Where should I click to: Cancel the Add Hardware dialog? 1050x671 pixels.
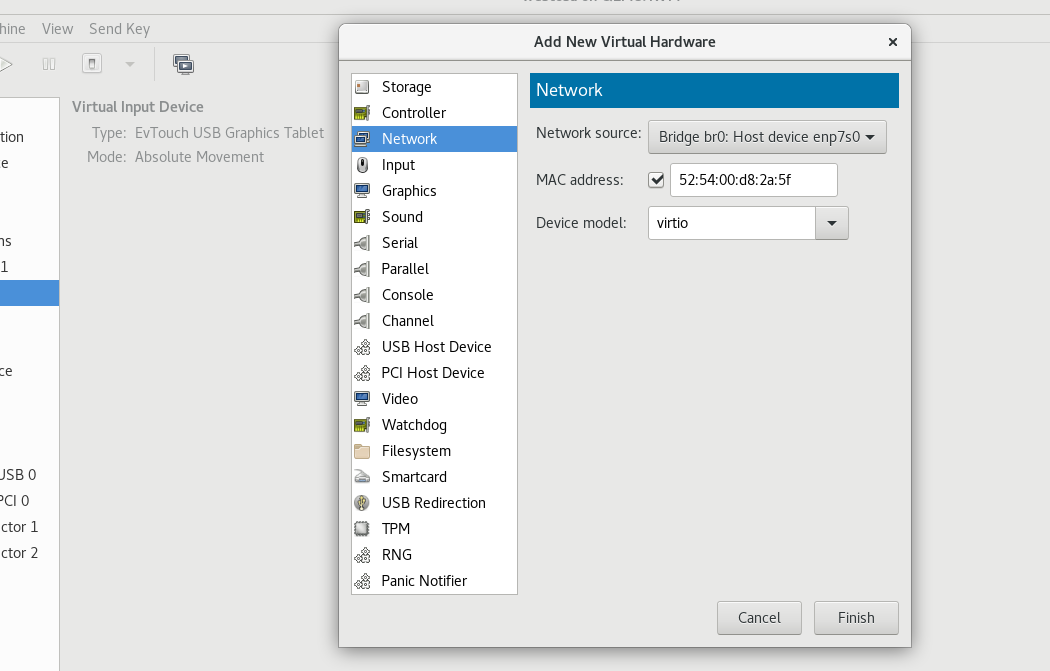pos(759,618)
